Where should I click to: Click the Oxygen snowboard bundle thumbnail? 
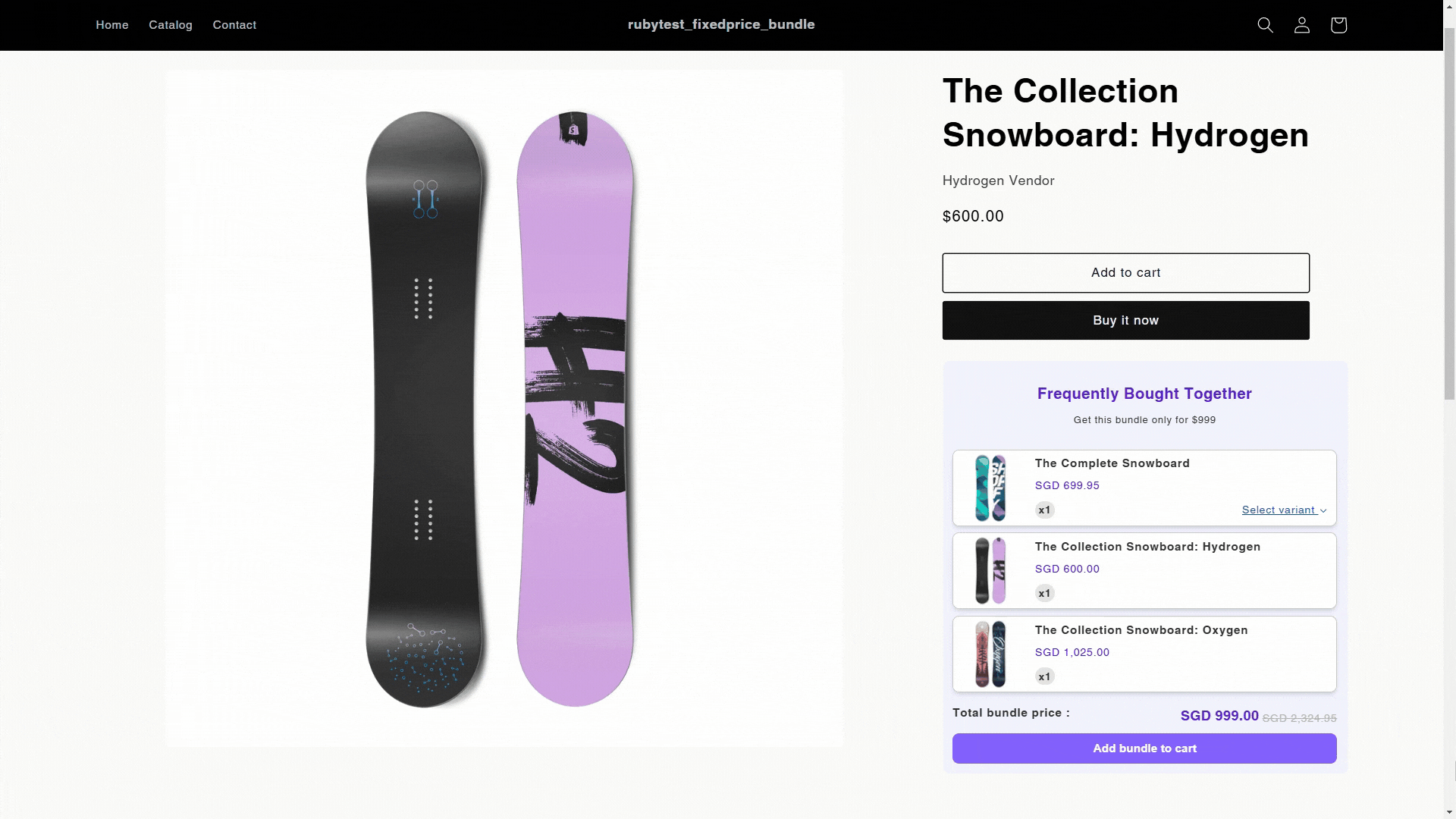point(990,654)
